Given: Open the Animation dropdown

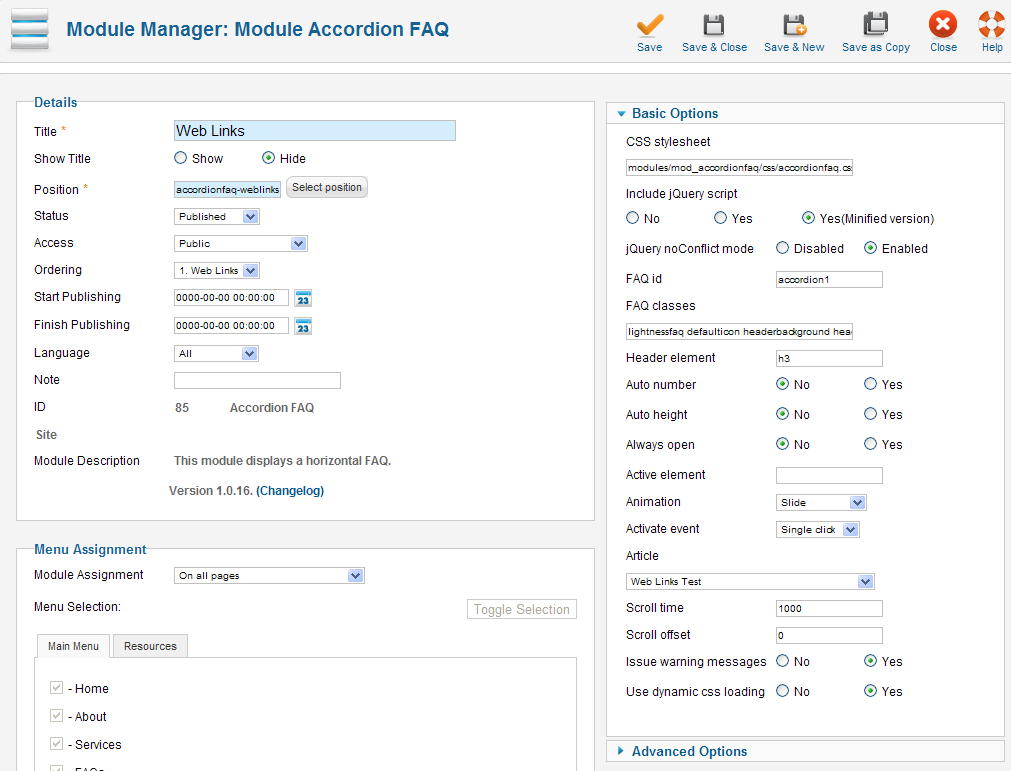Looking at the screenshot, I should (x=821, y=502).
